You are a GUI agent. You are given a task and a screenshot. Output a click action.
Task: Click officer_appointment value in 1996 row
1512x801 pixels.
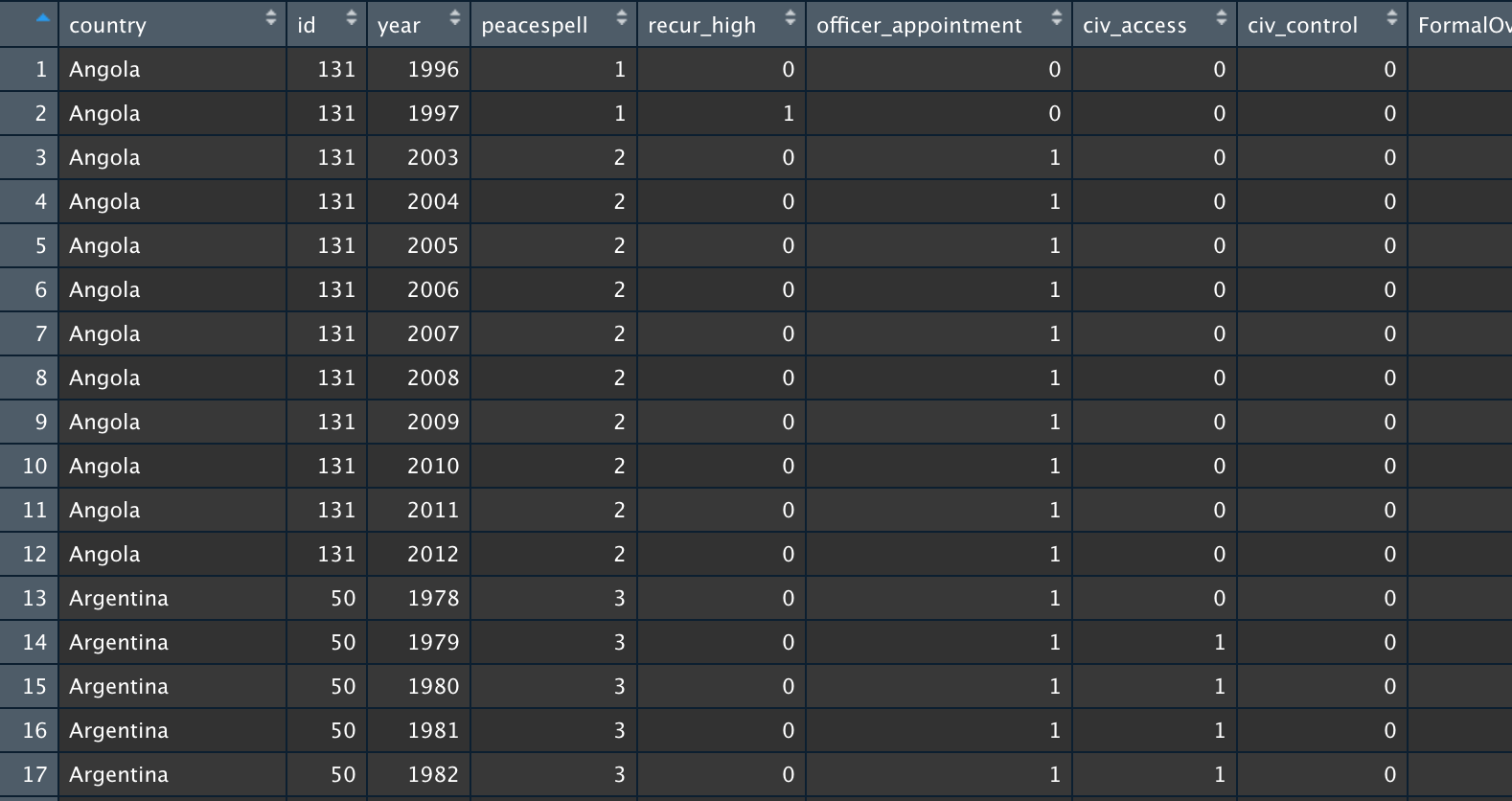[x=1055, y=69]
